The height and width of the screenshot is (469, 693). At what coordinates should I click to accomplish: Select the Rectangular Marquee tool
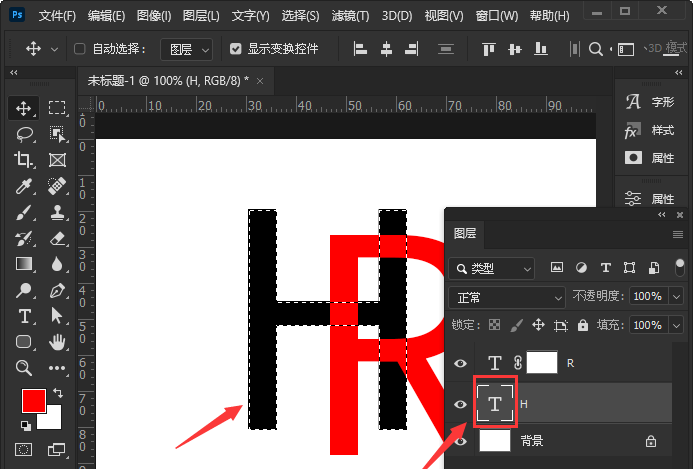click(x=57, y=108)
